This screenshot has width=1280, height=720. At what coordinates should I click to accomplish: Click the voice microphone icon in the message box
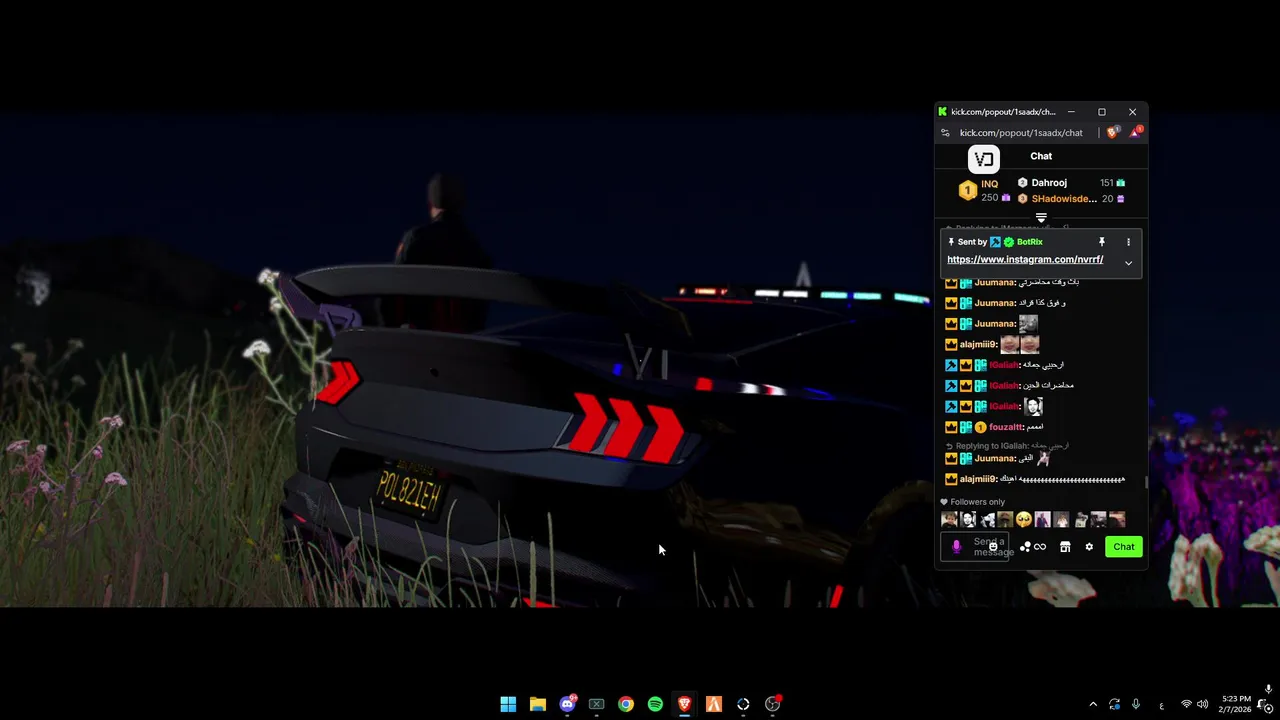click(x=956, y=547)
